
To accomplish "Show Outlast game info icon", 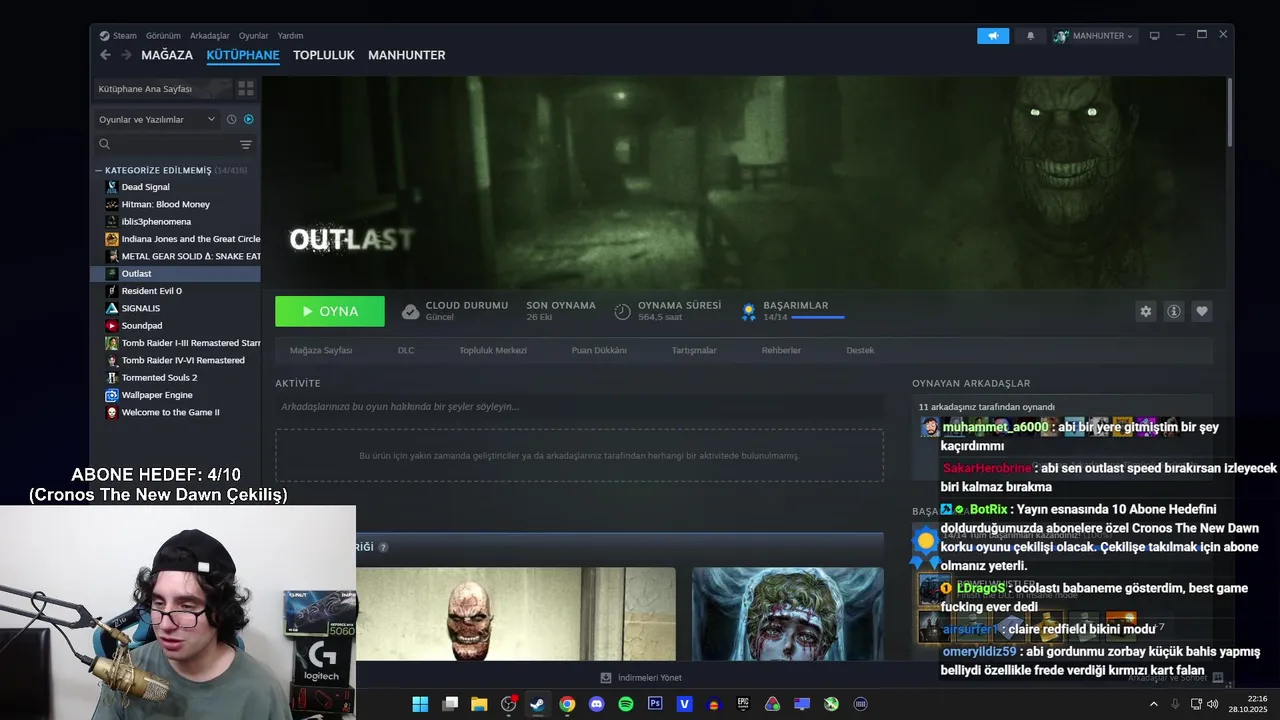I will coord(1174,311).
